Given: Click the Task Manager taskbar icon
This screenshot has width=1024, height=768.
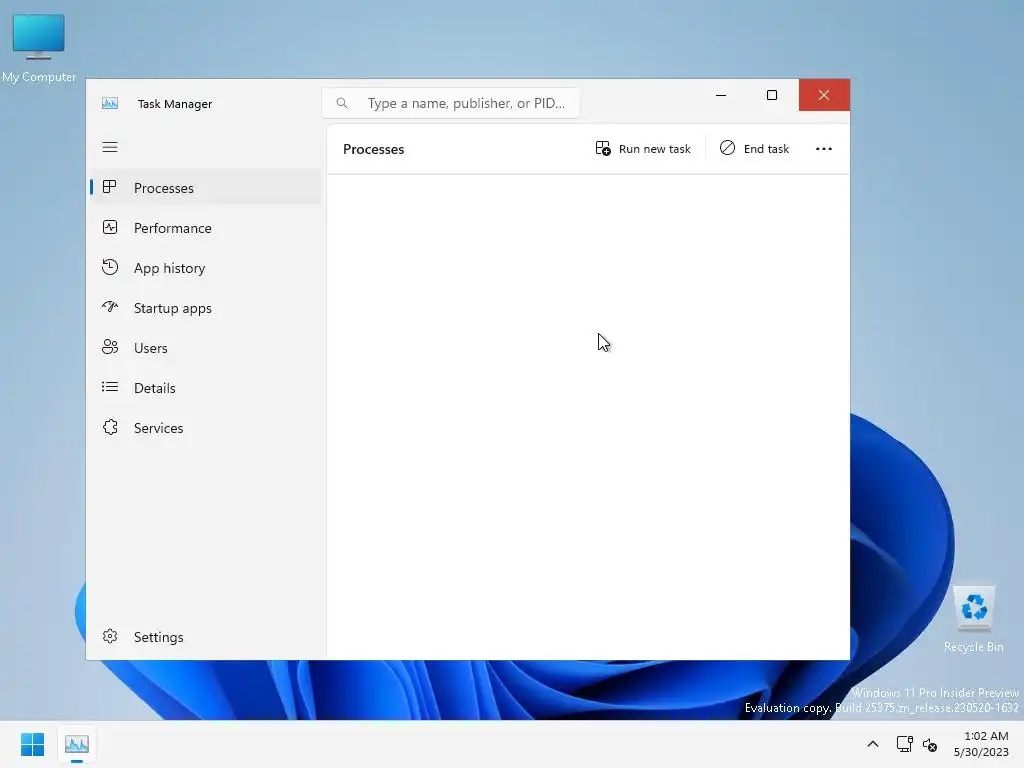Looking at the screenshot, I should pyautogui.click(x=77, y=744).
